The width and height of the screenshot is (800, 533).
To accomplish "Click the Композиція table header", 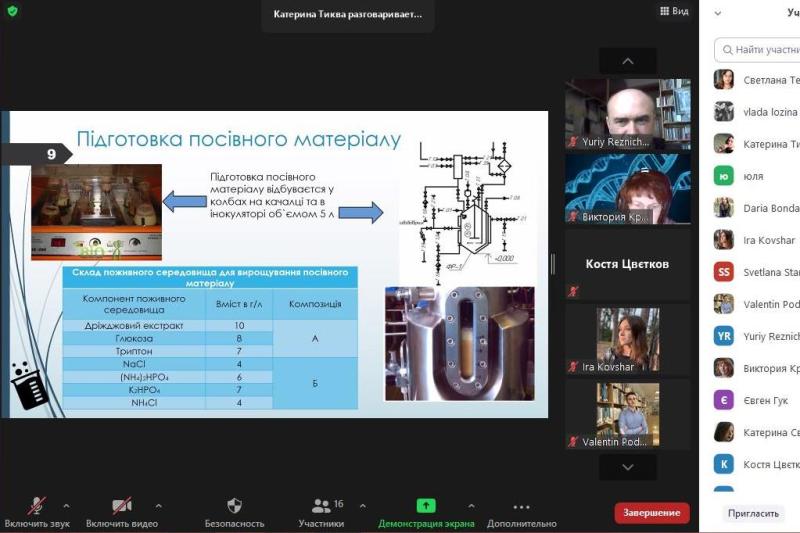I will click(x=315, y=304).
